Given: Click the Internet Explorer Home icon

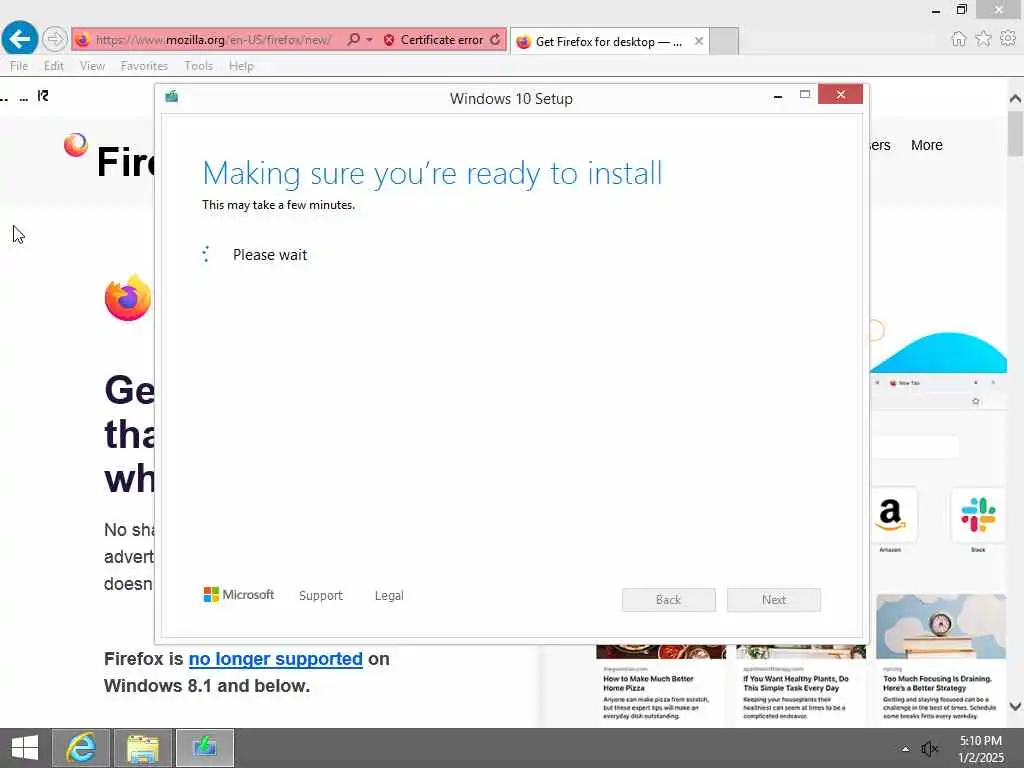Looking at the screenshot, I should pyautogui.click(x=958, y=39).
